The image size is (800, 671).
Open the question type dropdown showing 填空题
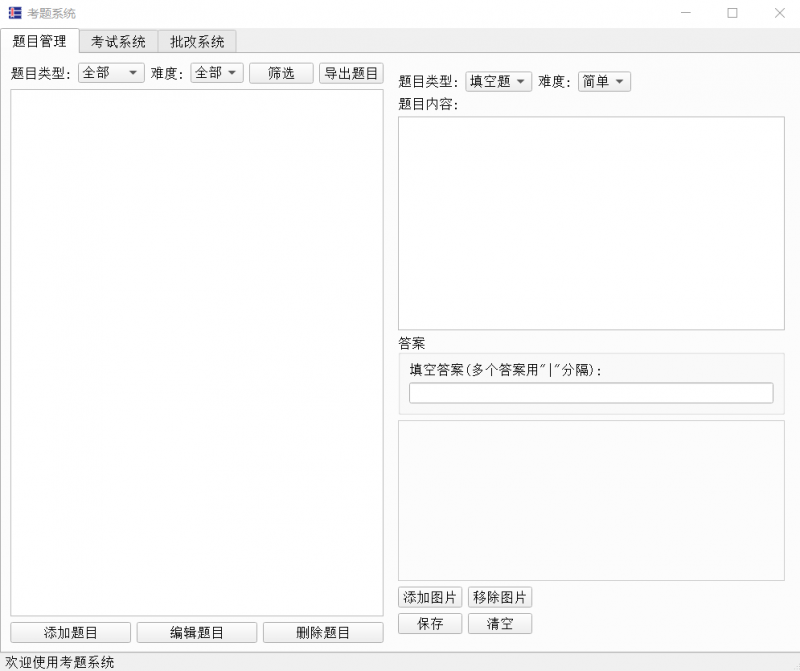click(x=500, y=81)
